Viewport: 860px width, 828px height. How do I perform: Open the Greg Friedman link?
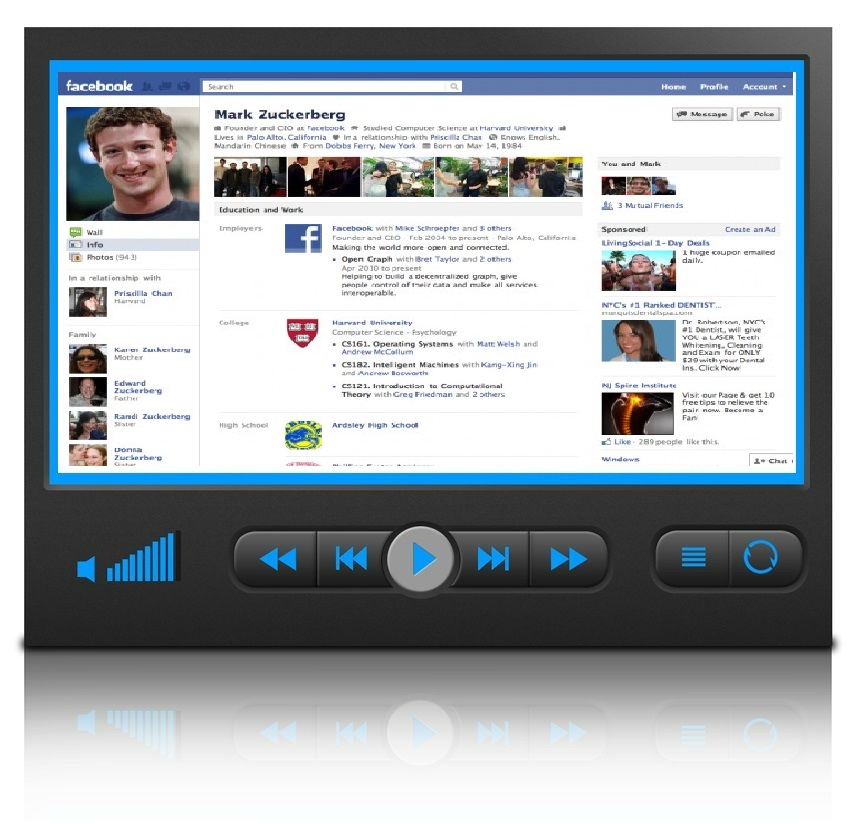pos(423,394)
